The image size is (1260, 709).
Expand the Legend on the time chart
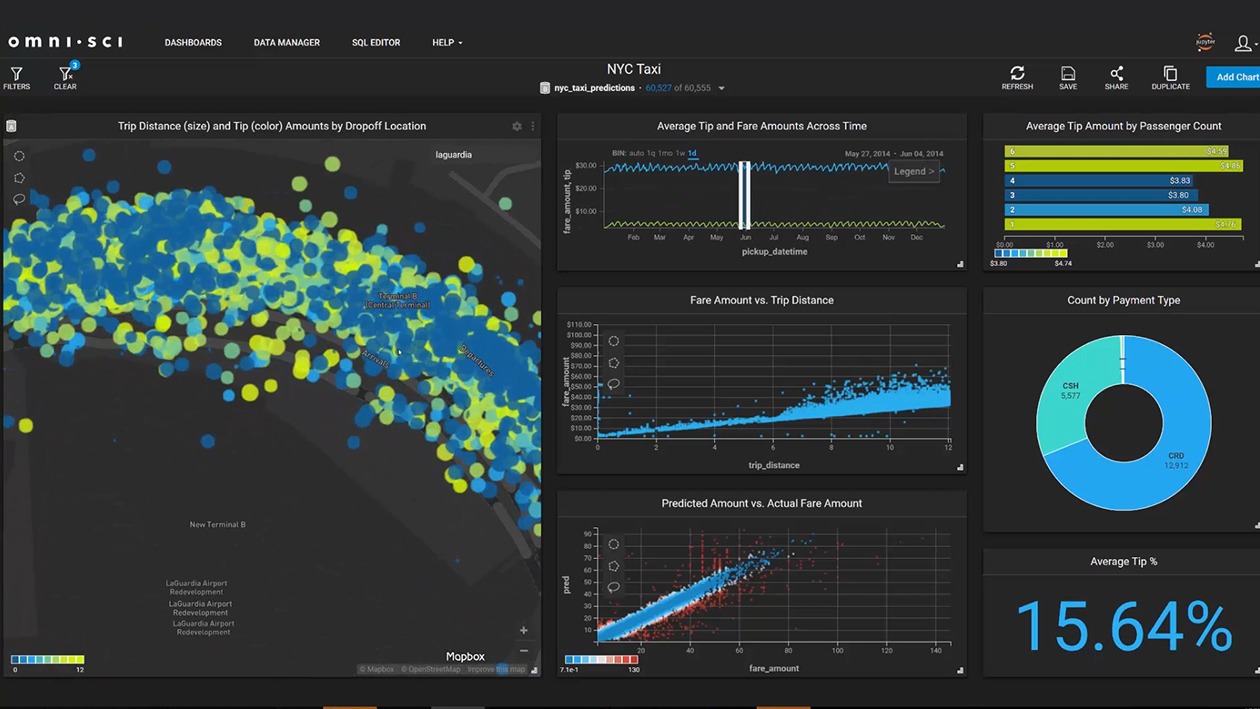(x=913, y=172)
